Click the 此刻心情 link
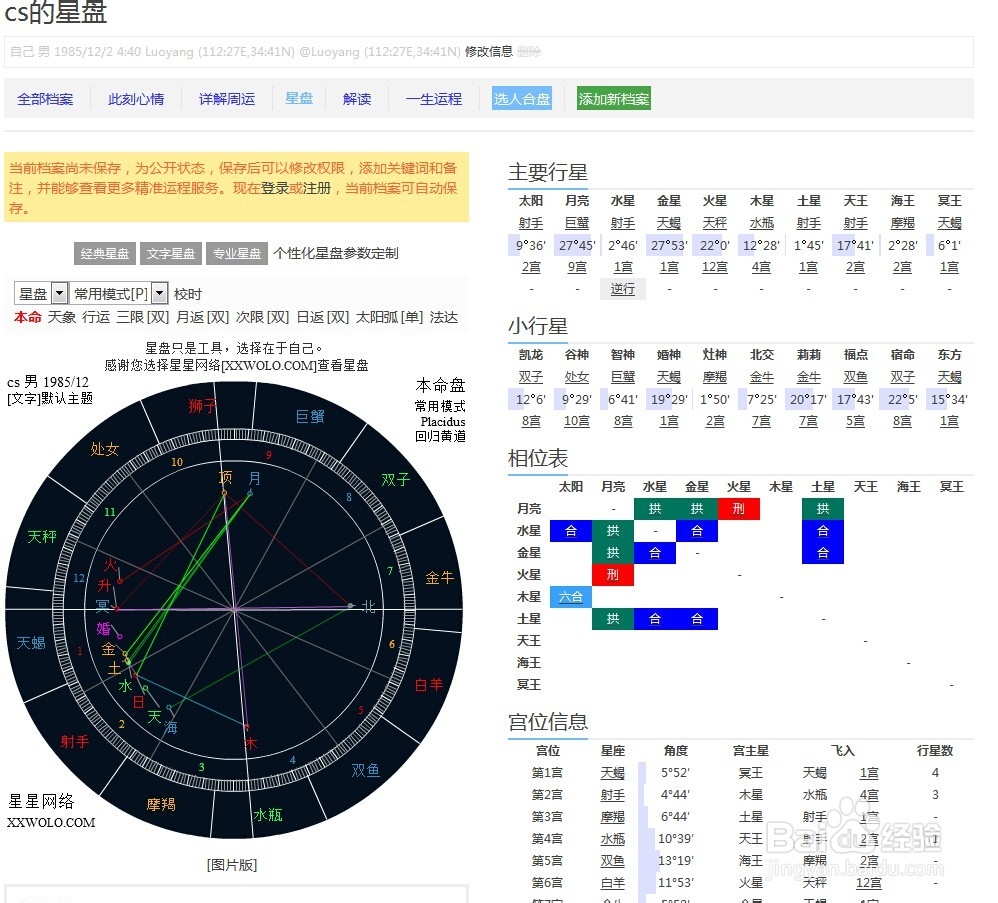 135,99
